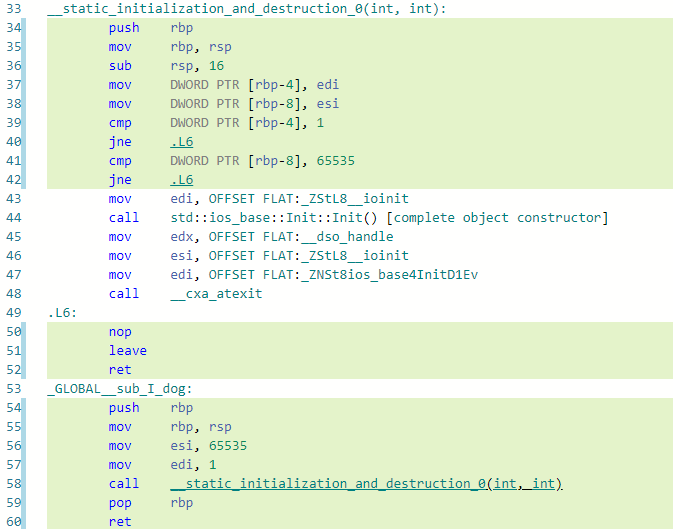Follow the .L6 jump link on line 40

tap(182, 142)
